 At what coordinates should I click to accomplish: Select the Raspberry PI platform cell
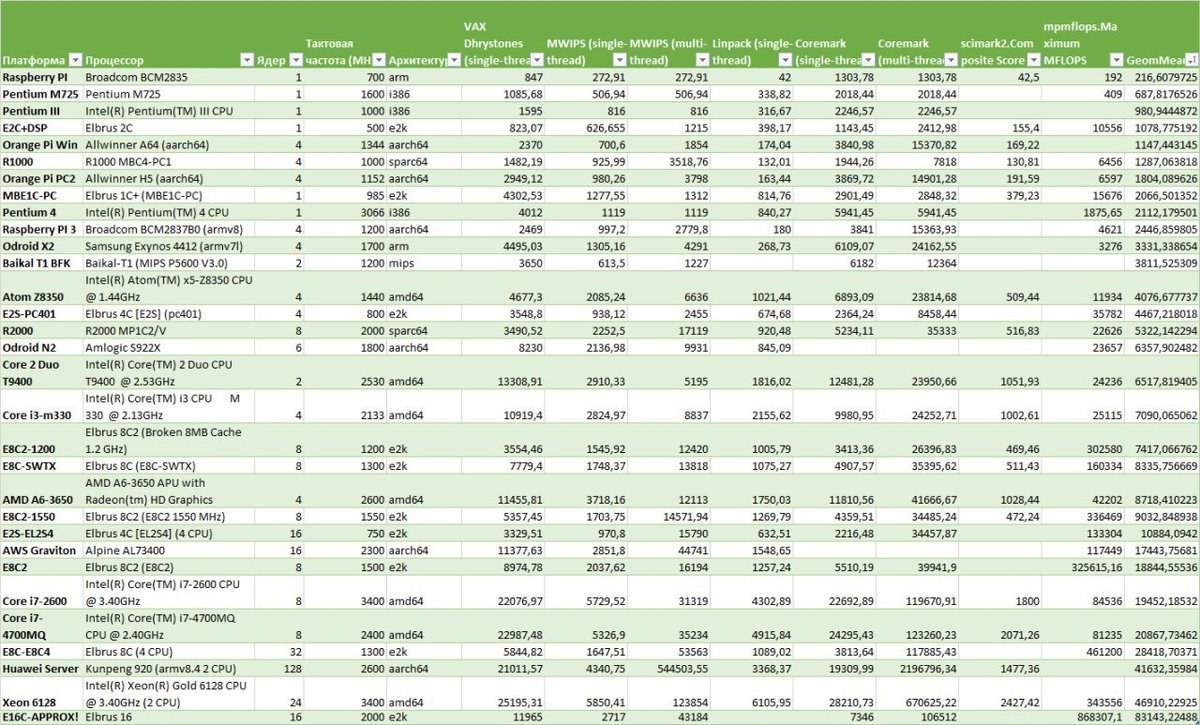41,77
